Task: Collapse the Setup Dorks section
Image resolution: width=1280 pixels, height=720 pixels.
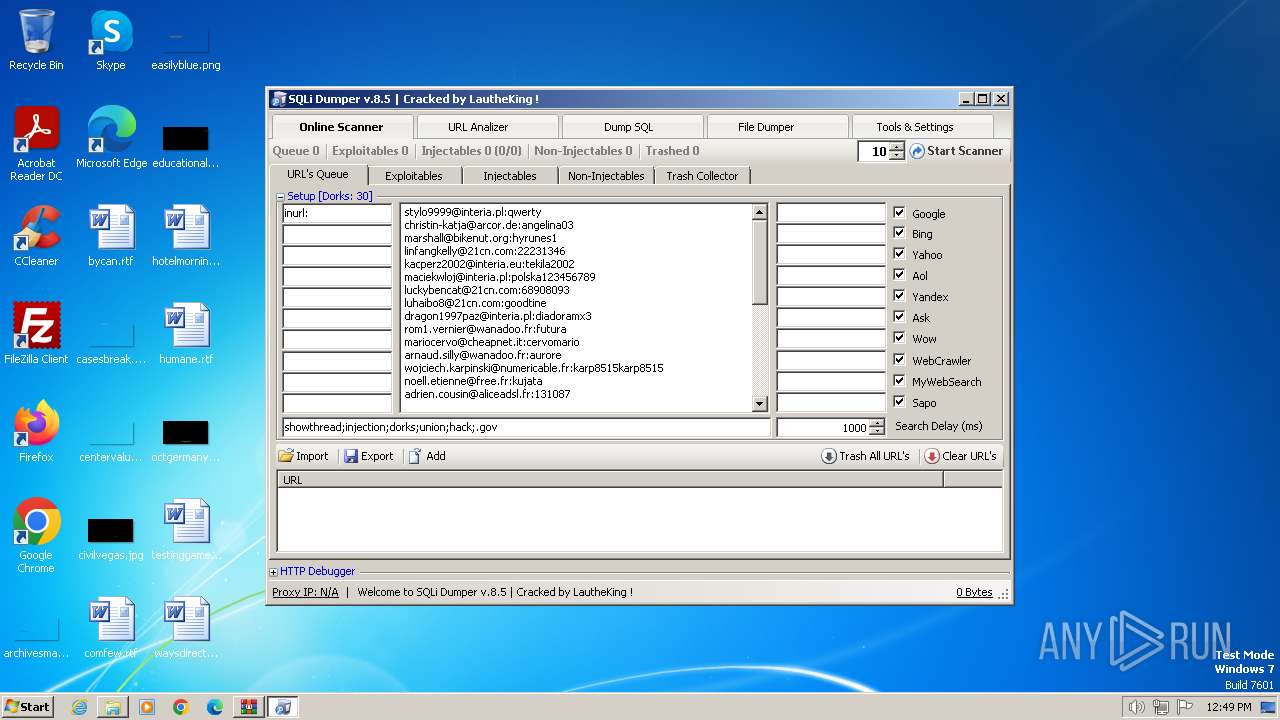Action: [281, 196]
